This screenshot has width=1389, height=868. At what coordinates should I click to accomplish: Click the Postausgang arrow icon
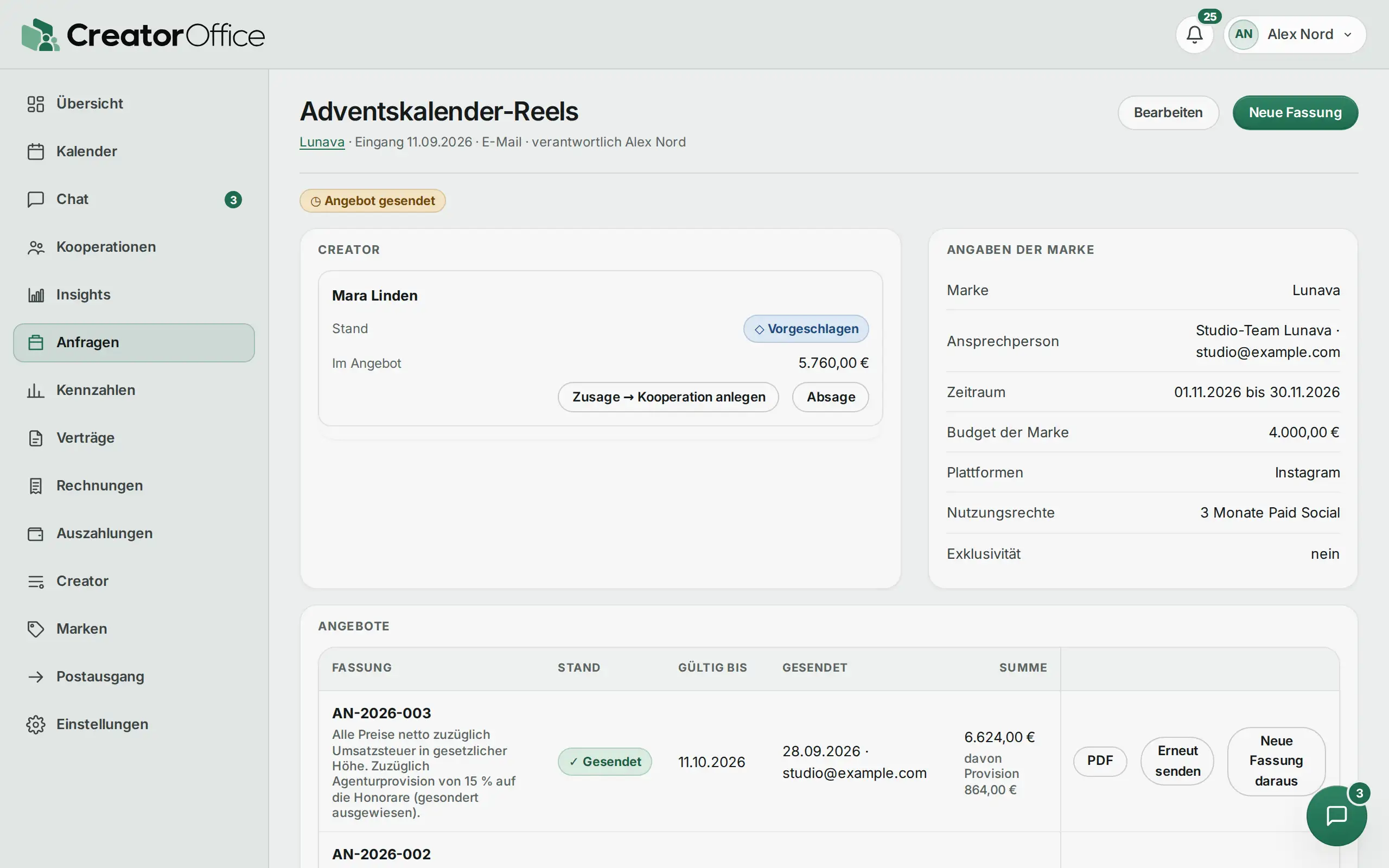36,676
